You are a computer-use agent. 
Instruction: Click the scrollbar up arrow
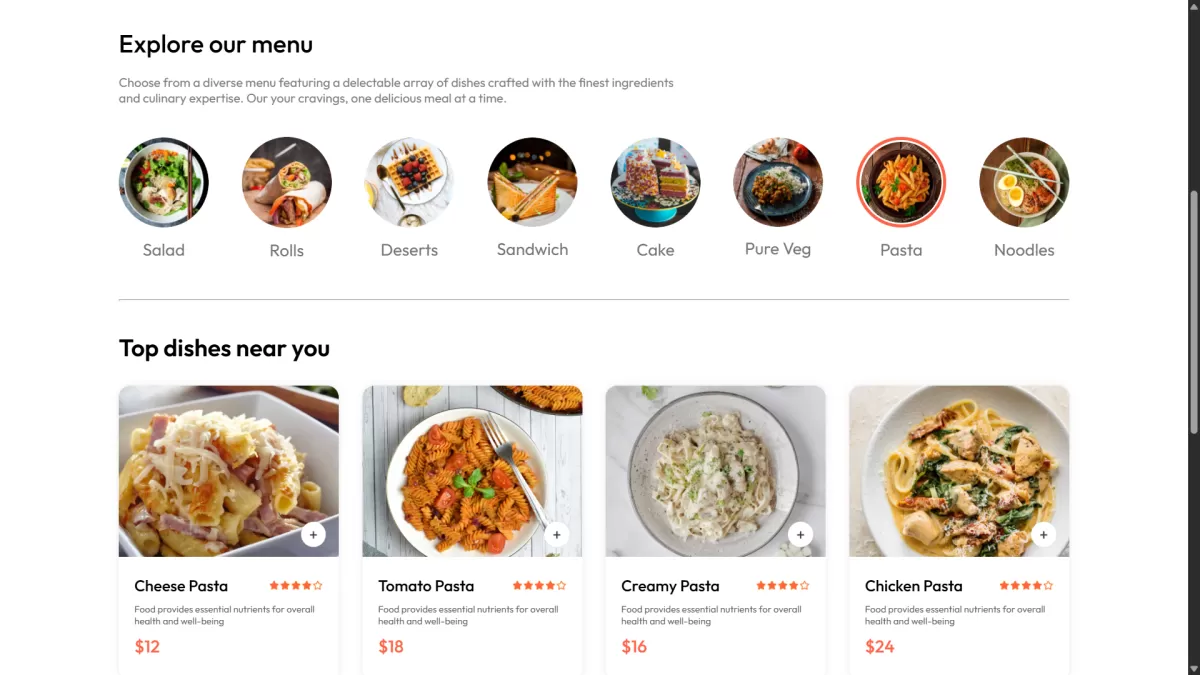point(1193,7)
